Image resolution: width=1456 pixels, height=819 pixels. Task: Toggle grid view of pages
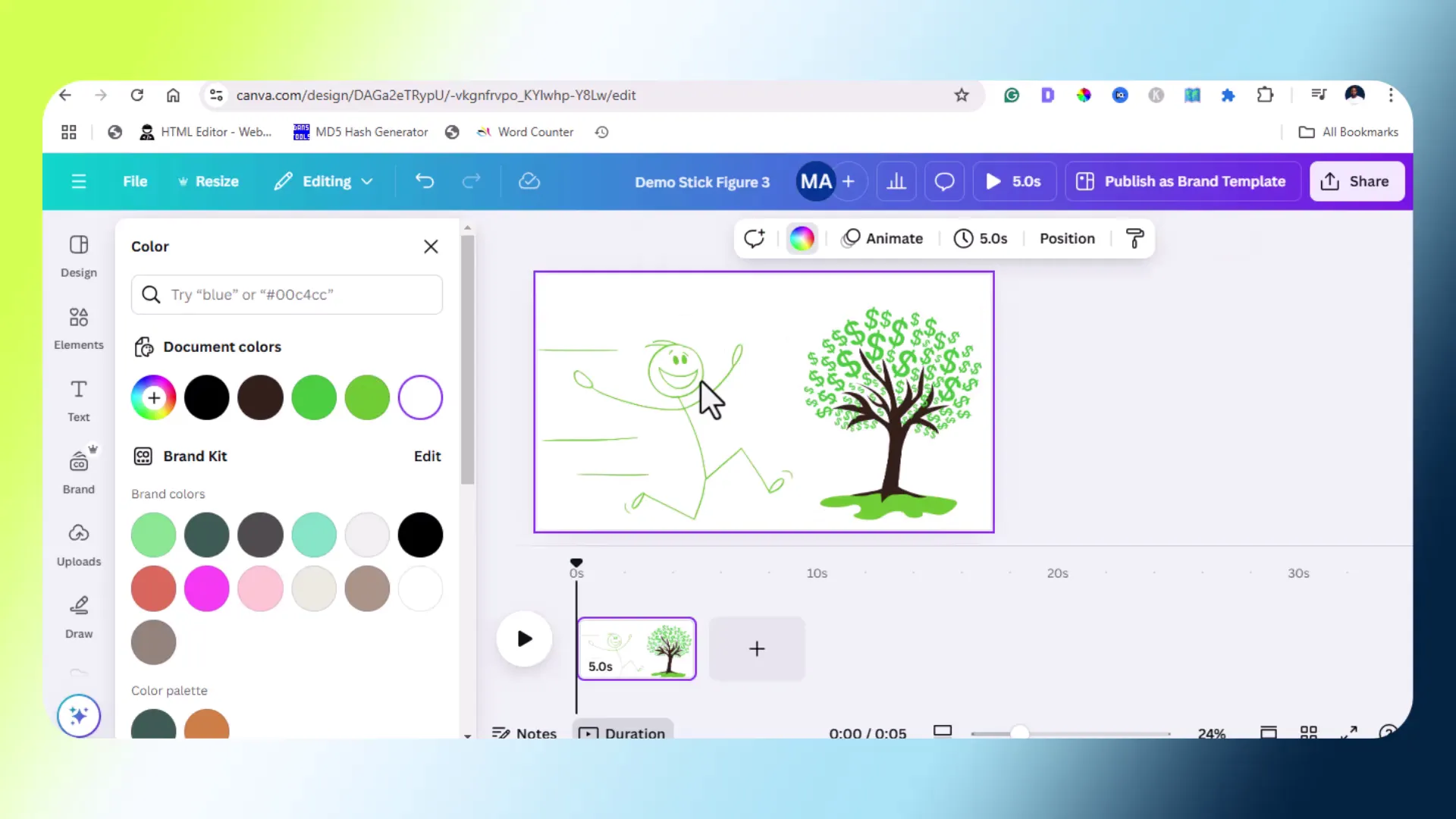[1309, 732]
